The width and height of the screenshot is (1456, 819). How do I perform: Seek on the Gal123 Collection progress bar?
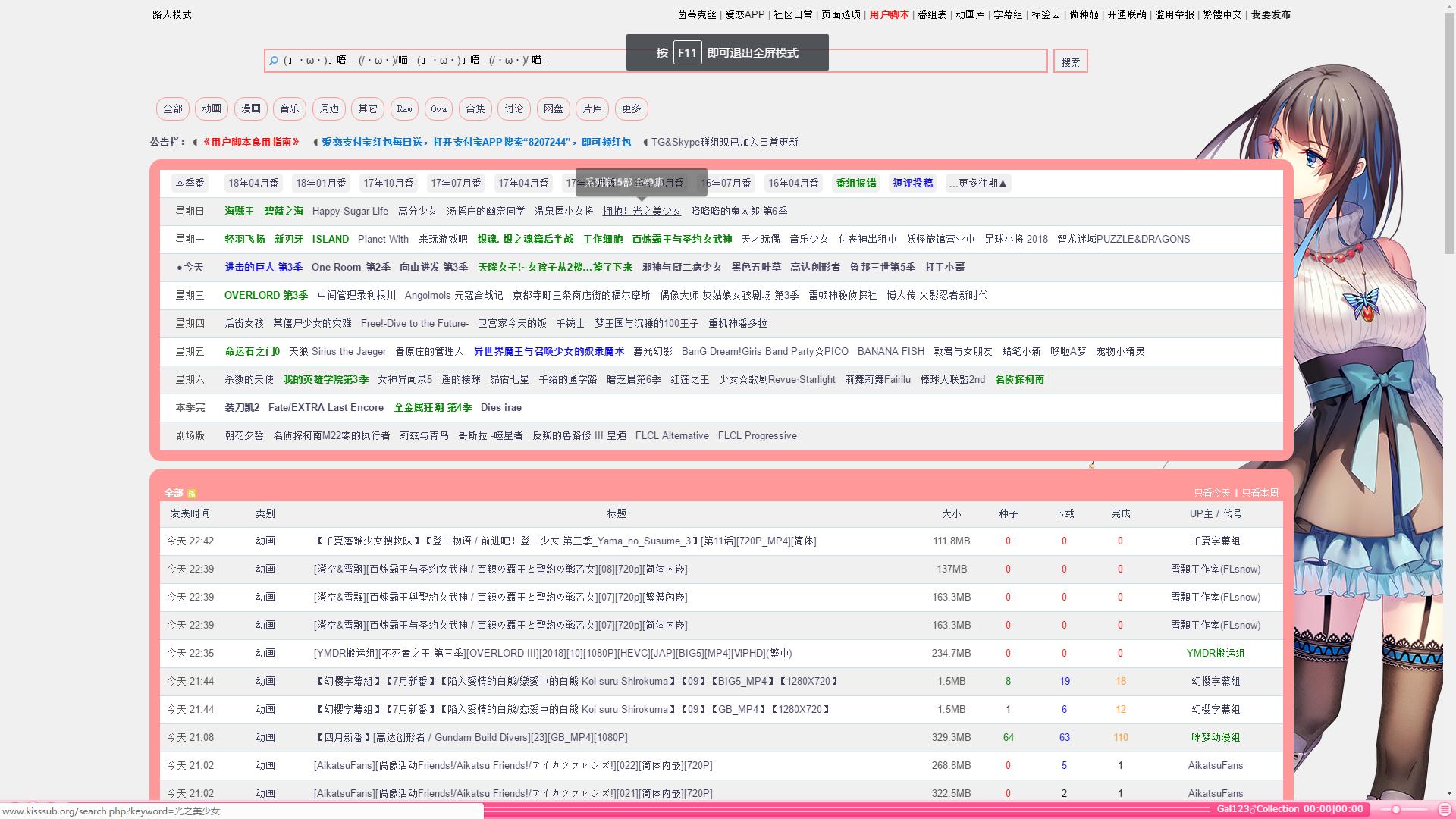click(x=846, y=810)
